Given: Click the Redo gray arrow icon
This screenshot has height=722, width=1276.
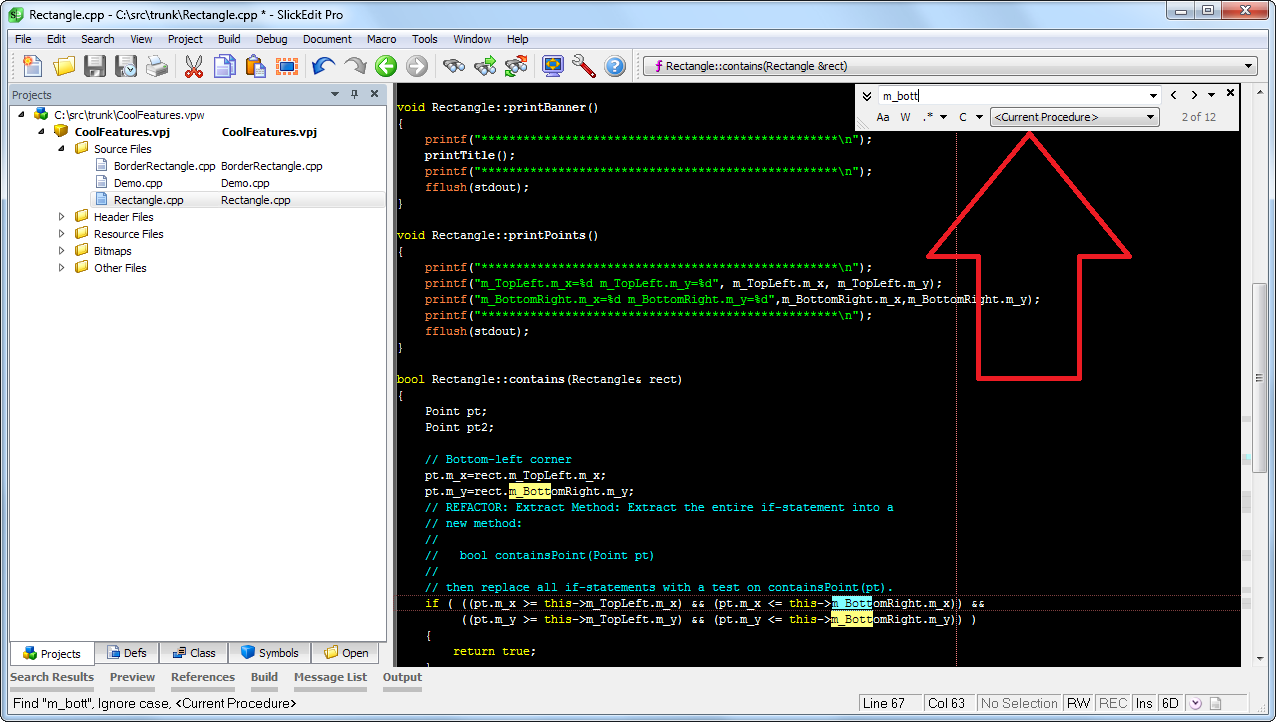Looking at the screenshot, I should (x=355, y=66).
